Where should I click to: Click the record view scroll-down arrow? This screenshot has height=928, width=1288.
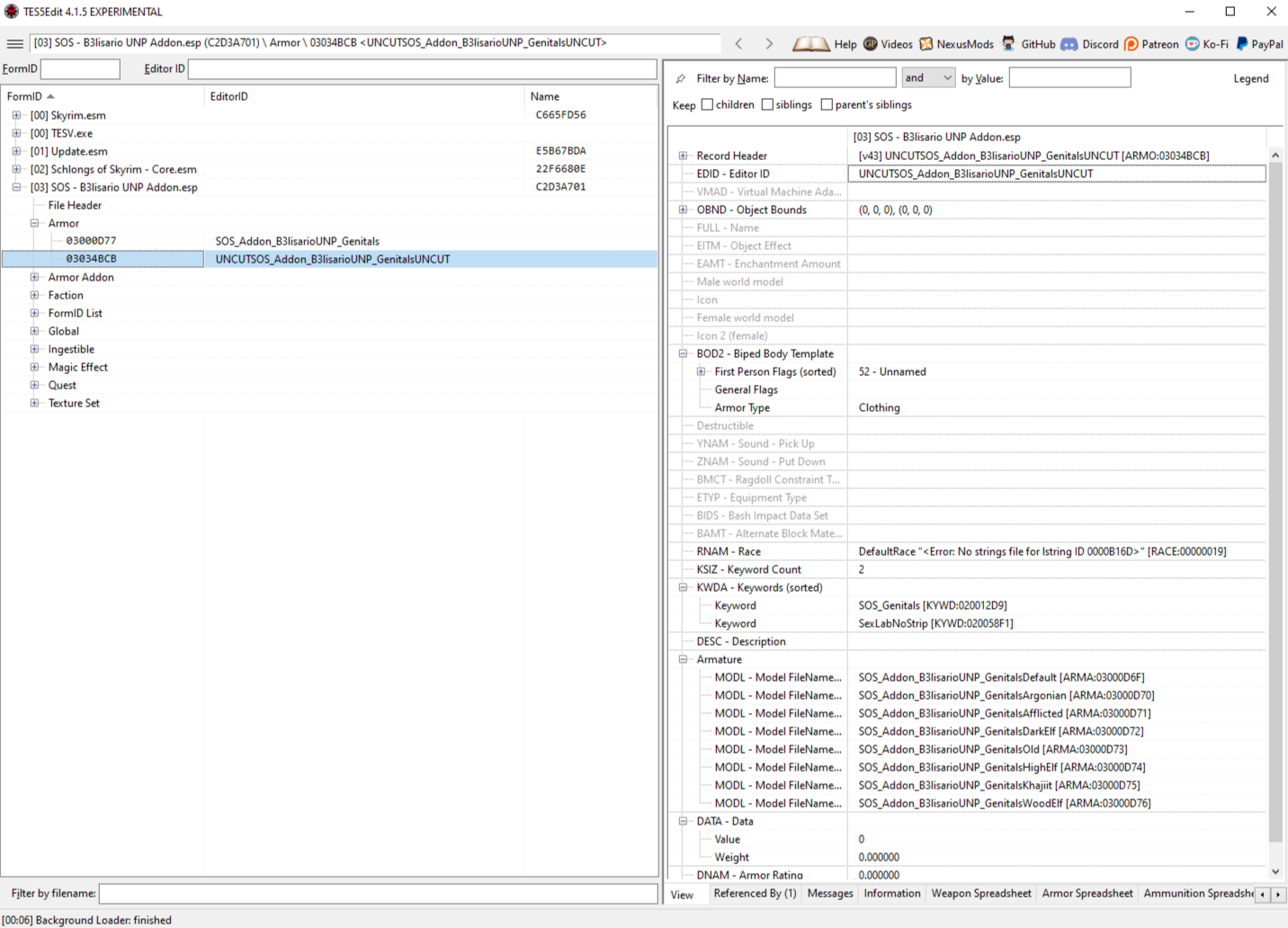1275,871
